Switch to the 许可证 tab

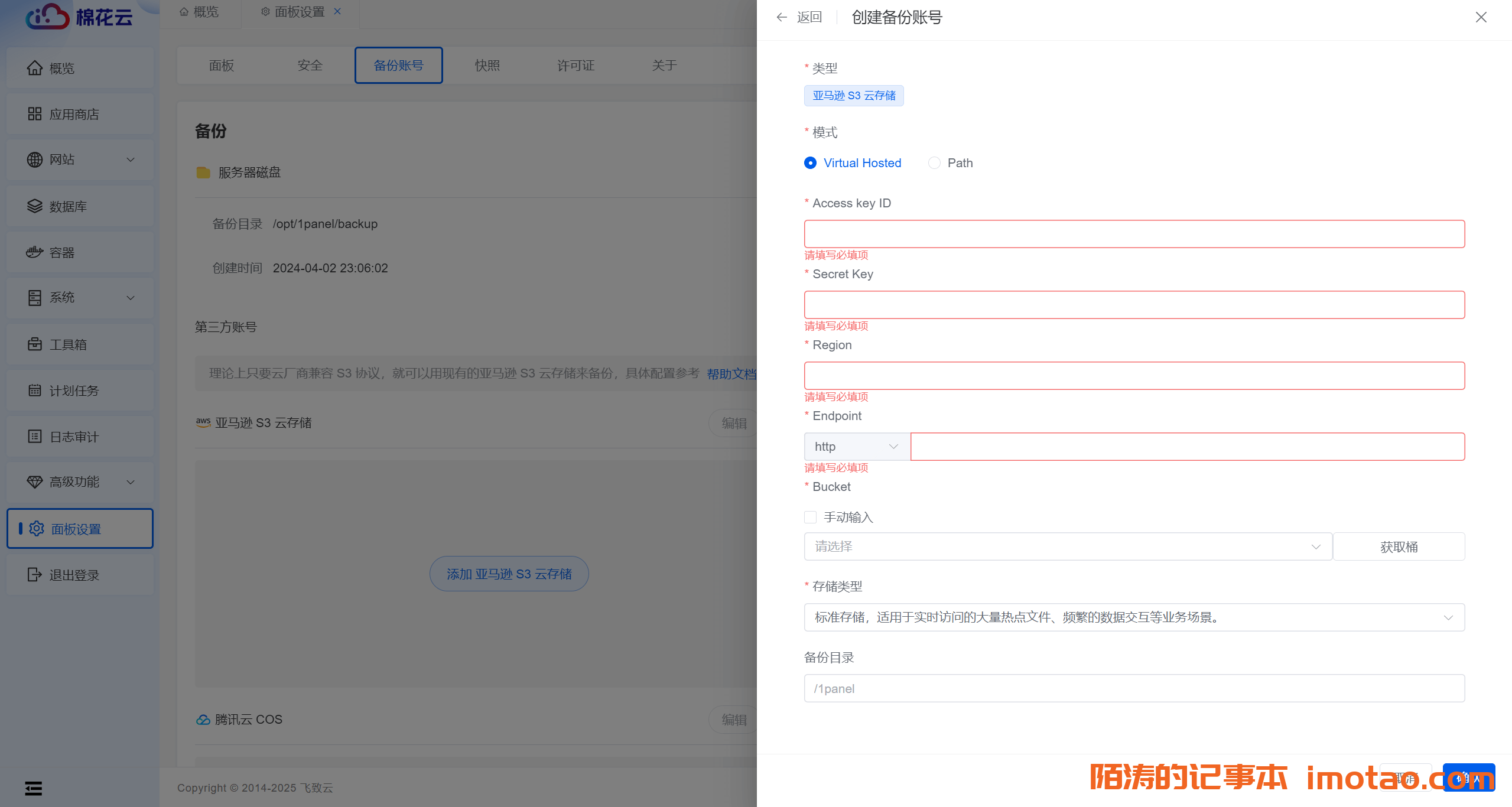click(x=575, y=66)
